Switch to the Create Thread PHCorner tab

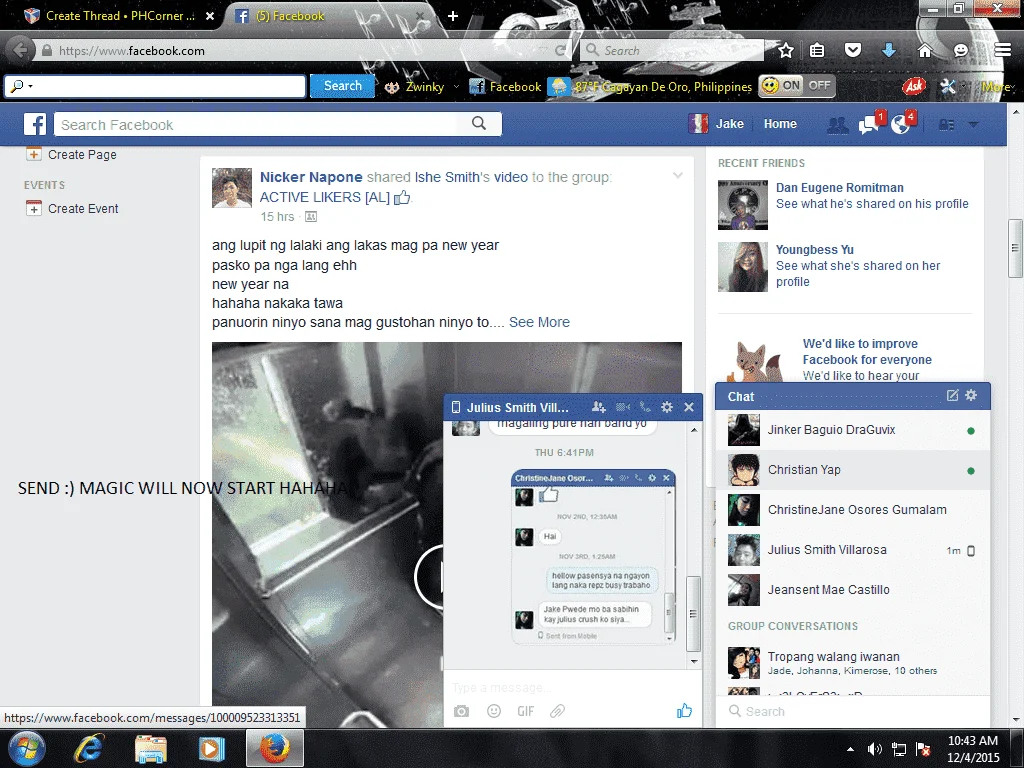coord(120,16)
